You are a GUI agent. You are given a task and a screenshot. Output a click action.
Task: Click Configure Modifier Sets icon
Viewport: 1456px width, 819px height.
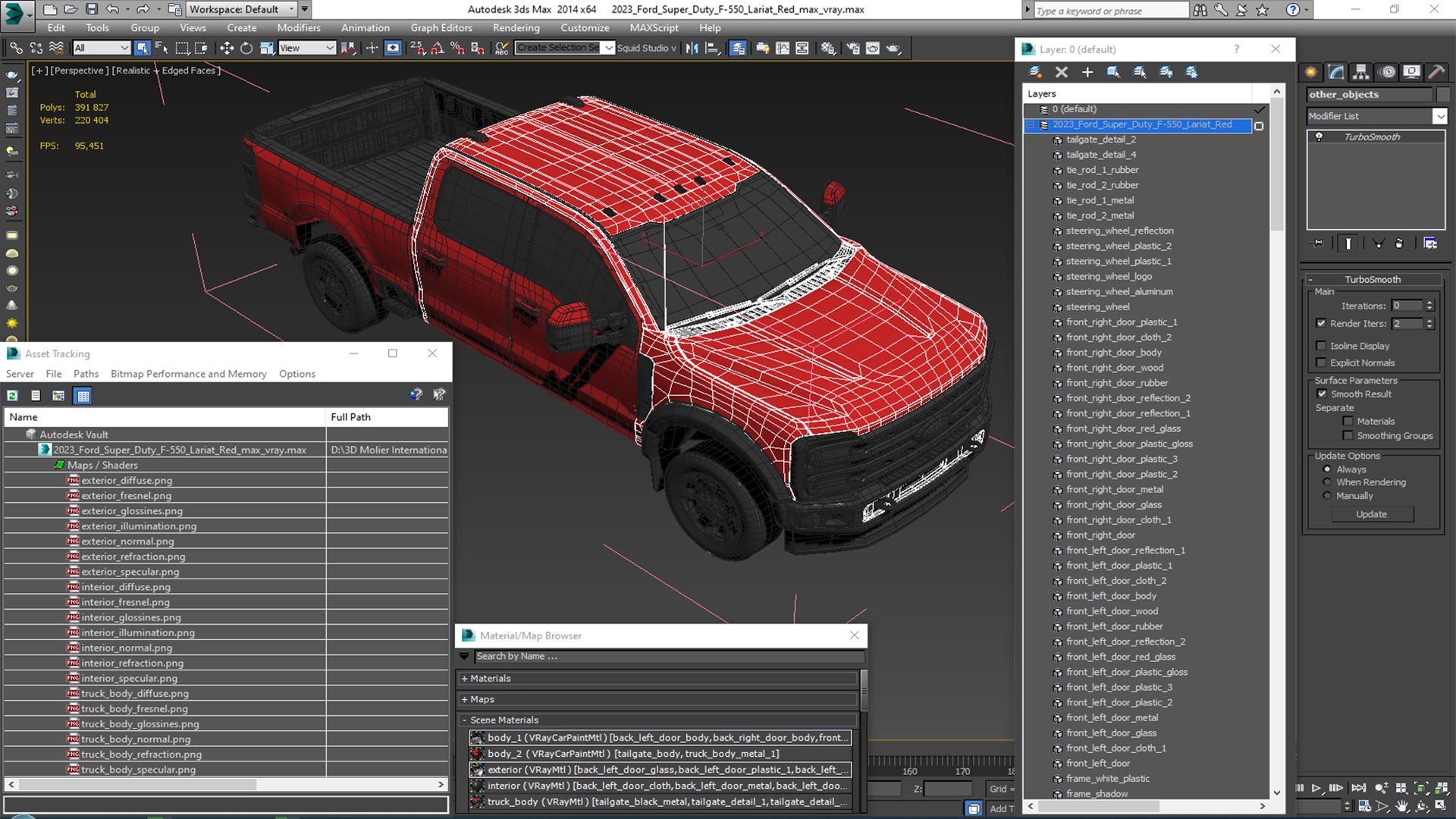pos(1430,243)
